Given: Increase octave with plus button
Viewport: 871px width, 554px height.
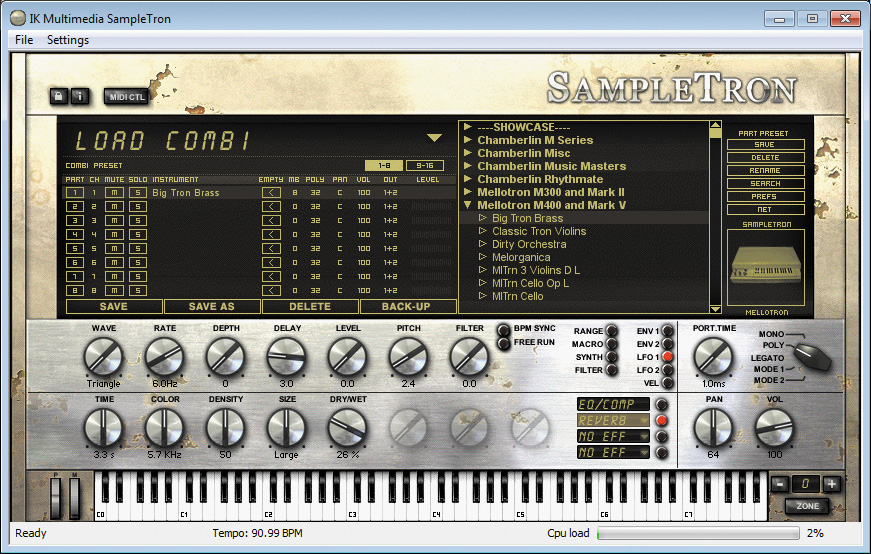Looking at the screenshot, I should pos(832,484).
